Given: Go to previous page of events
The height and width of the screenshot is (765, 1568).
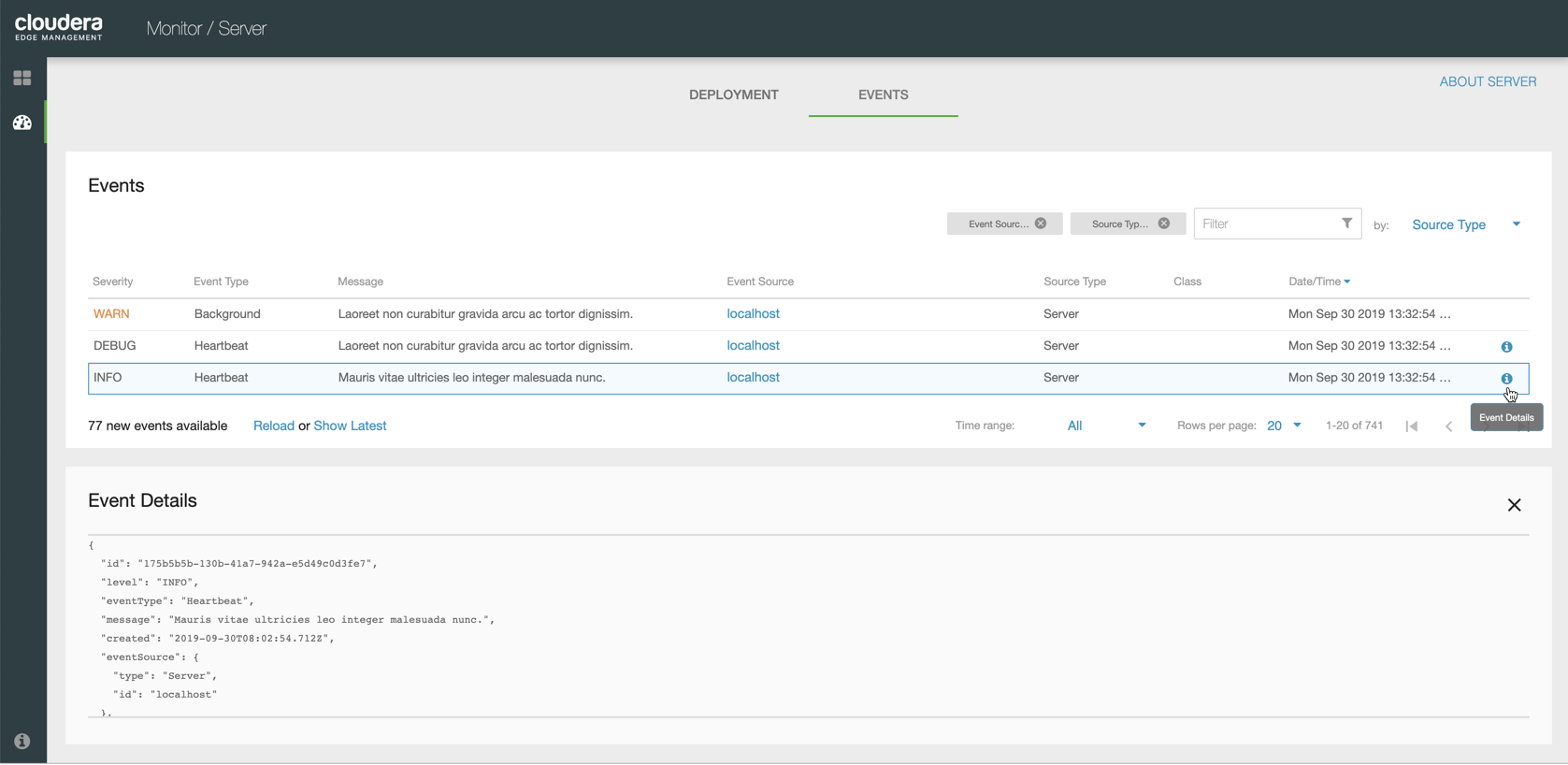Looking at the screenshot, I should click(x=1449, y=426).
